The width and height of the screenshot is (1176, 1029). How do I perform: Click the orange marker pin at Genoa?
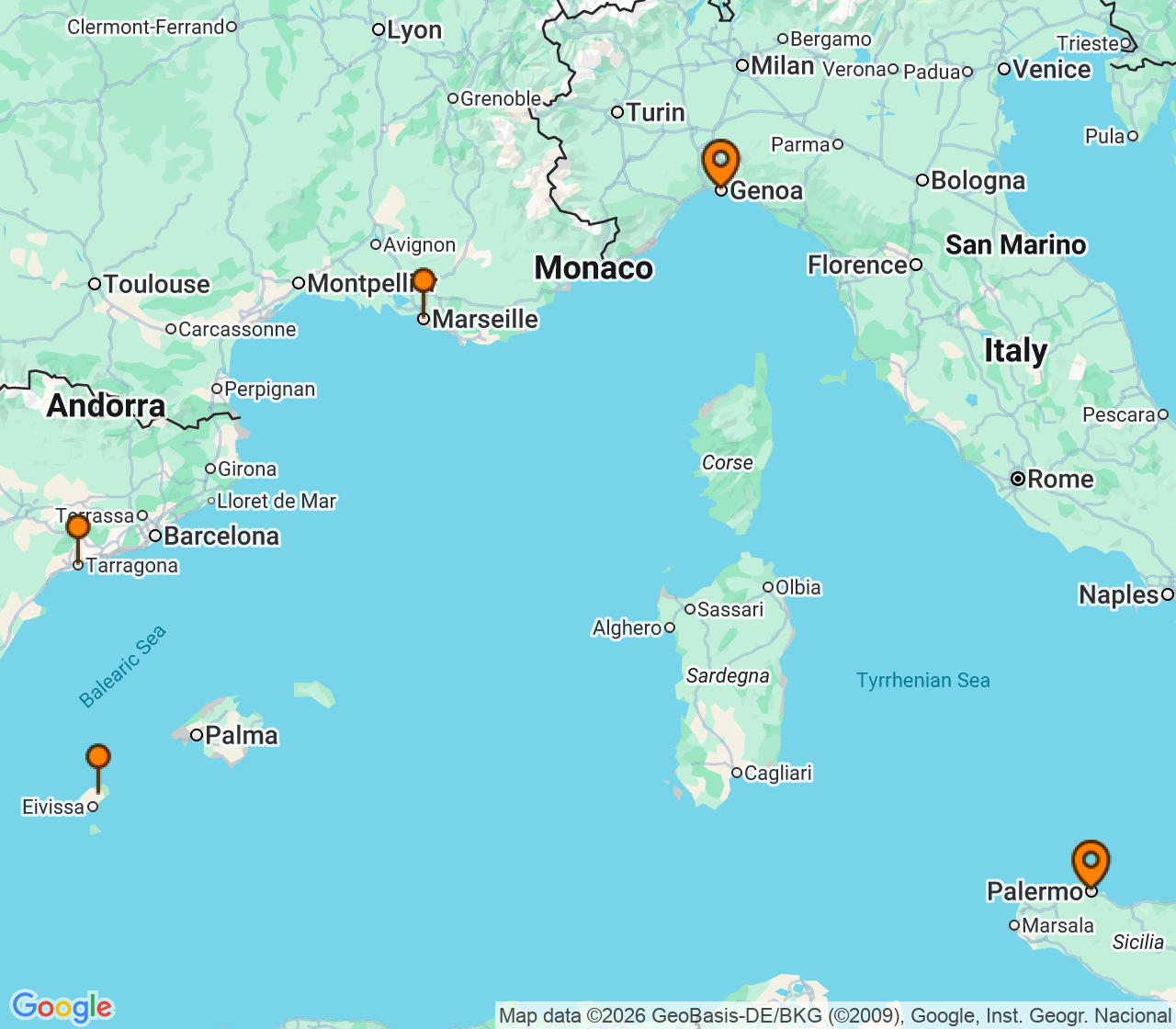[720, 163]
